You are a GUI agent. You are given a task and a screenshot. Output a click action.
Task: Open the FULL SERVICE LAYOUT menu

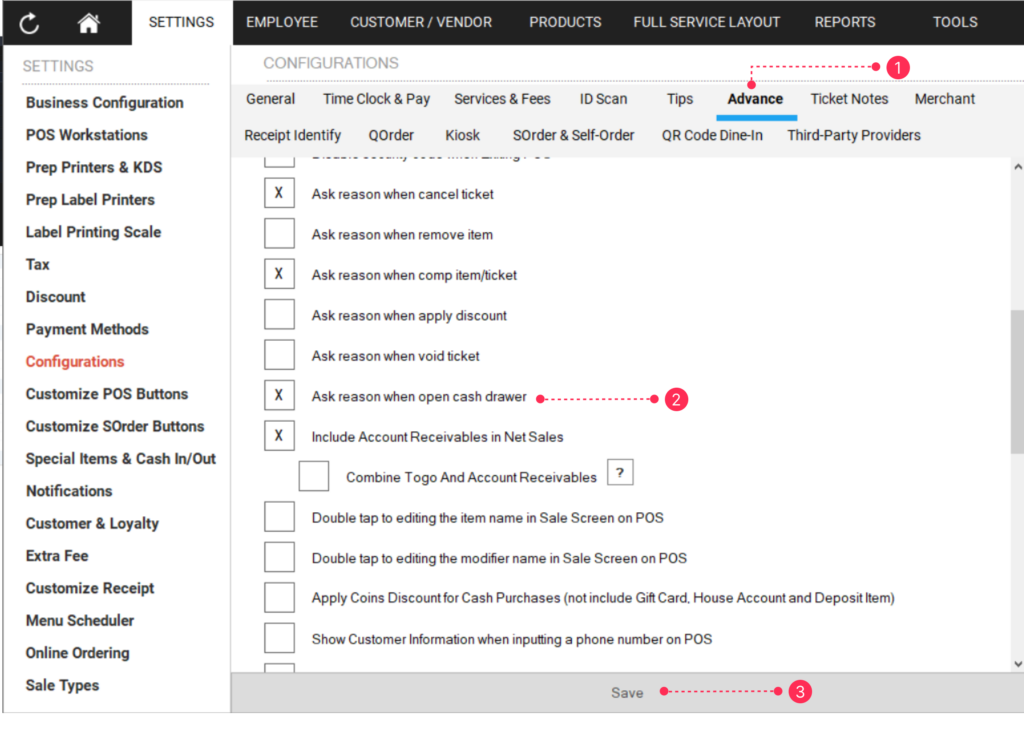pos(706,22)
